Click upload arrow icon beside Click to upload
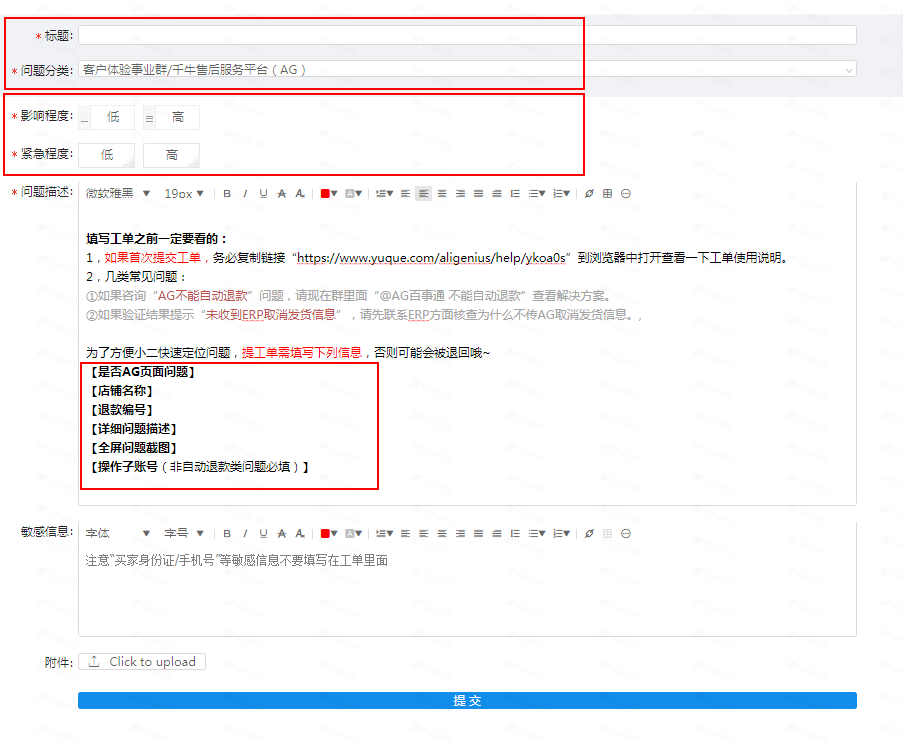Viewport: 903px width, 742px height. (x=94, y=661)
